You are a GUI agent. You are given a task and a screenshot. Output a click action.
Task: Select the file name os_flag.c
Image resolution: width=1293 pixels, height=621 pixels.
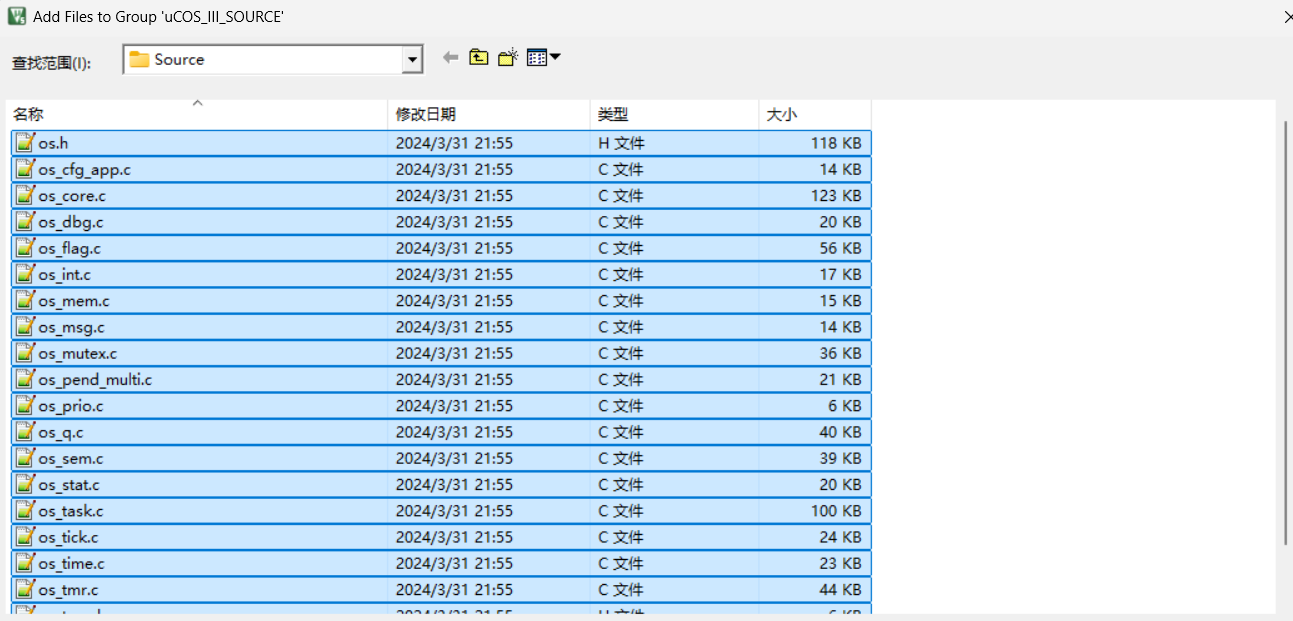(x=69, y=248)
